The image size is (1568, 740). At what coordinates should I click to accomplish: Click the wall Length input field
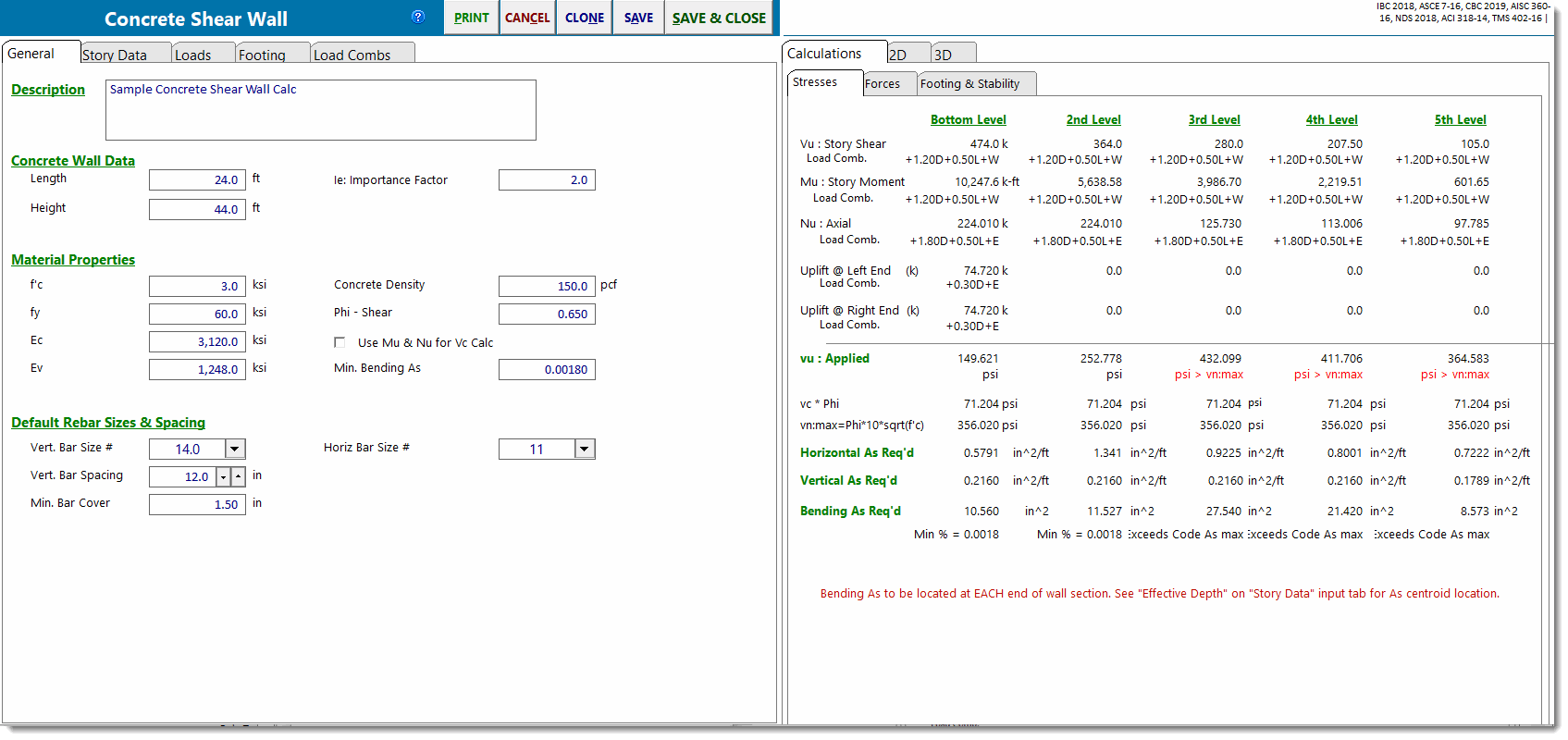197,179
